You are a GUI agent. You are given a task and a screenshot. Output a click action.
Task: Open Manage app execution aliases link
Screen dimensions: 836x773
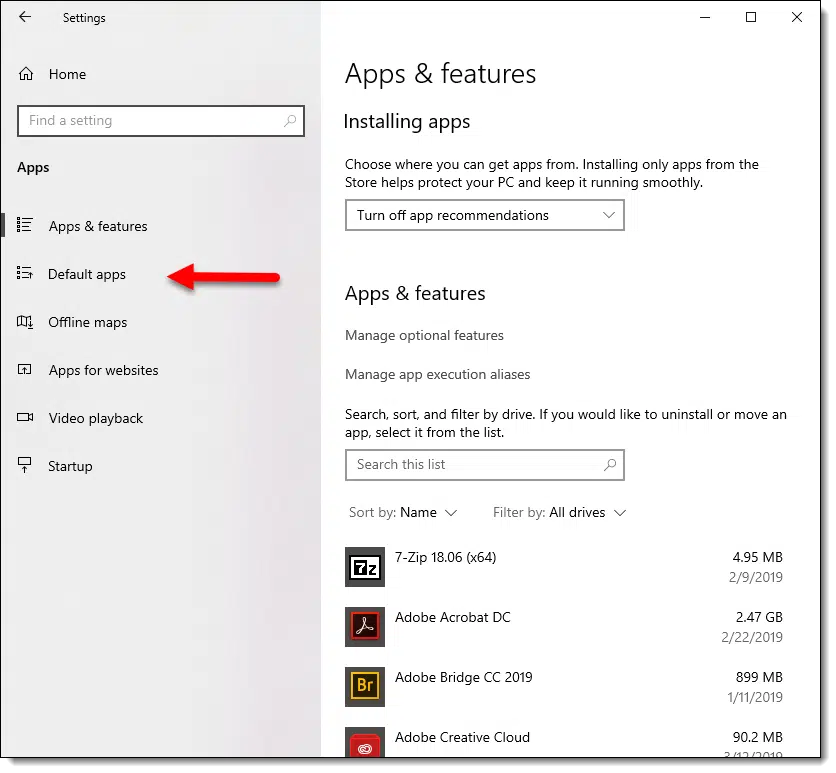[x=437, y=374]
